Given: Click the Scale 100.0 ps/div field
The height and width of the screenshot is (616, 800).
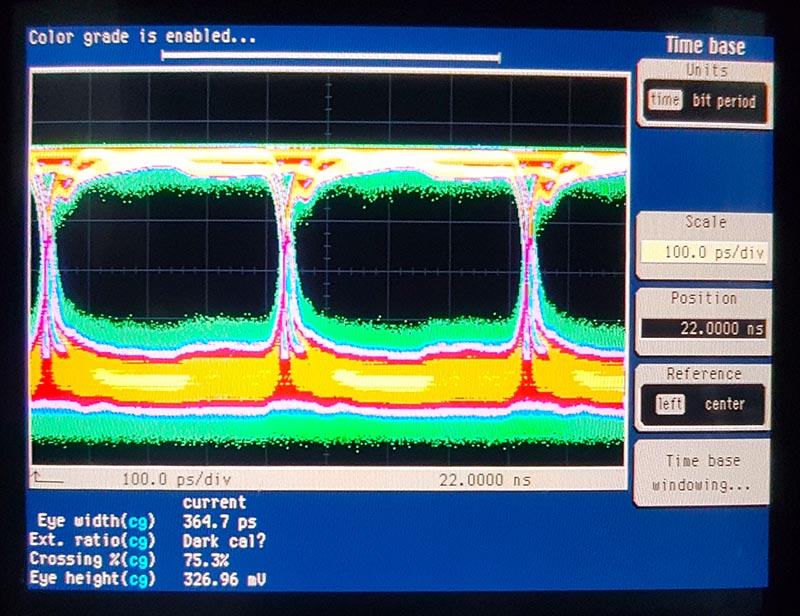Looking at the screenshot, I should coord(703,252).
